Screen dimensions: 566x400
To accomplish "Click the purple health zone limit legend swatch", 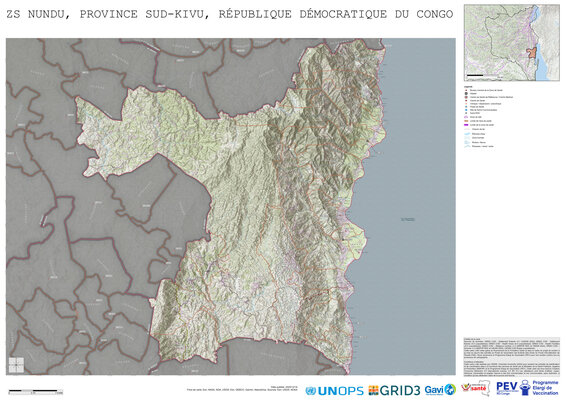I will coord(466,125).
